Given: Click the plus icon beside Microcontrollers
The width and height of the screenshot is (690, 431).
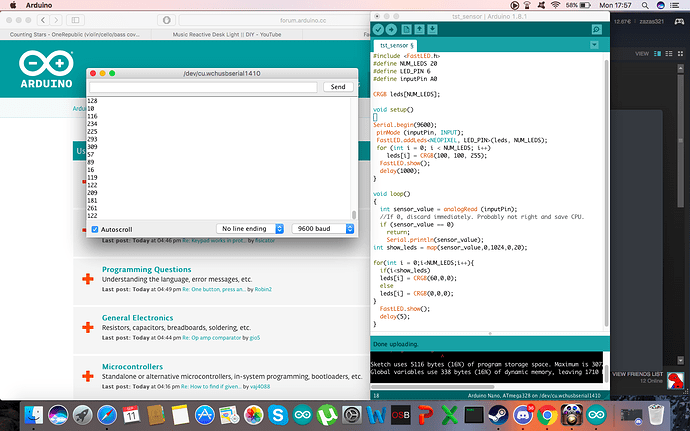Looking at the screenshot, I should point(88,376).
